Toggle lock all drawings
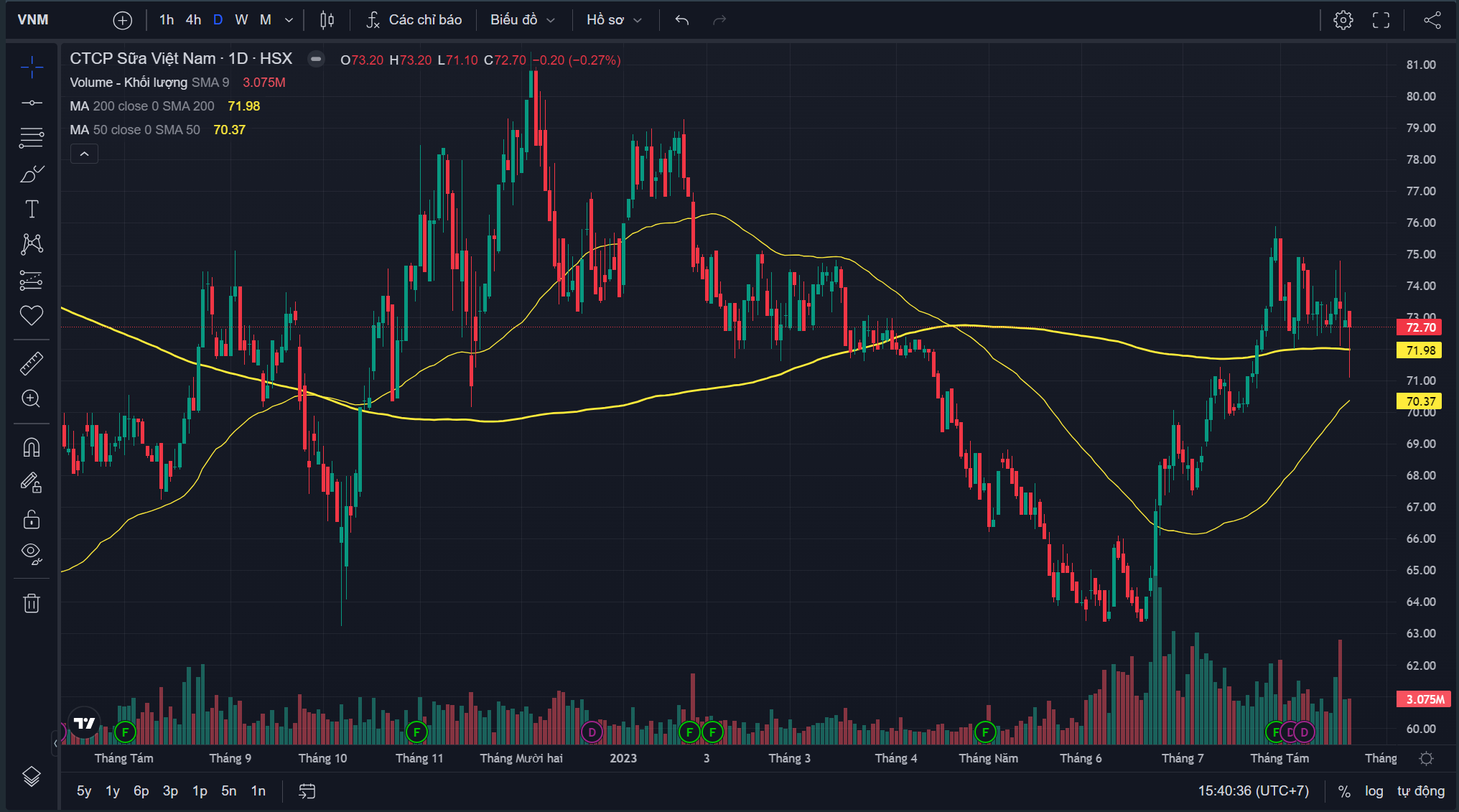Screen dimensions: 1459x812 [32, 518]
